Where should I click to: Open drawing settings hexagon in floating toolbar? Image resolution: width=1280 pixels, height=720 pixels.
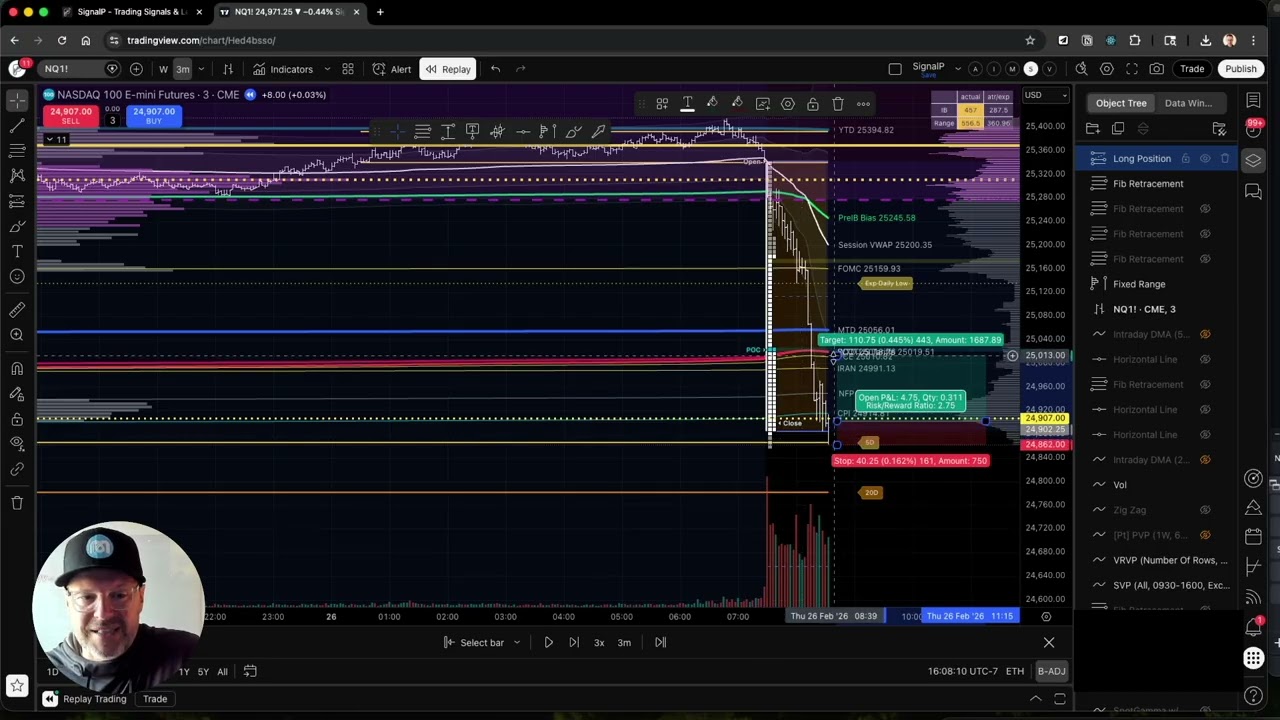click(x=788, y=104)
